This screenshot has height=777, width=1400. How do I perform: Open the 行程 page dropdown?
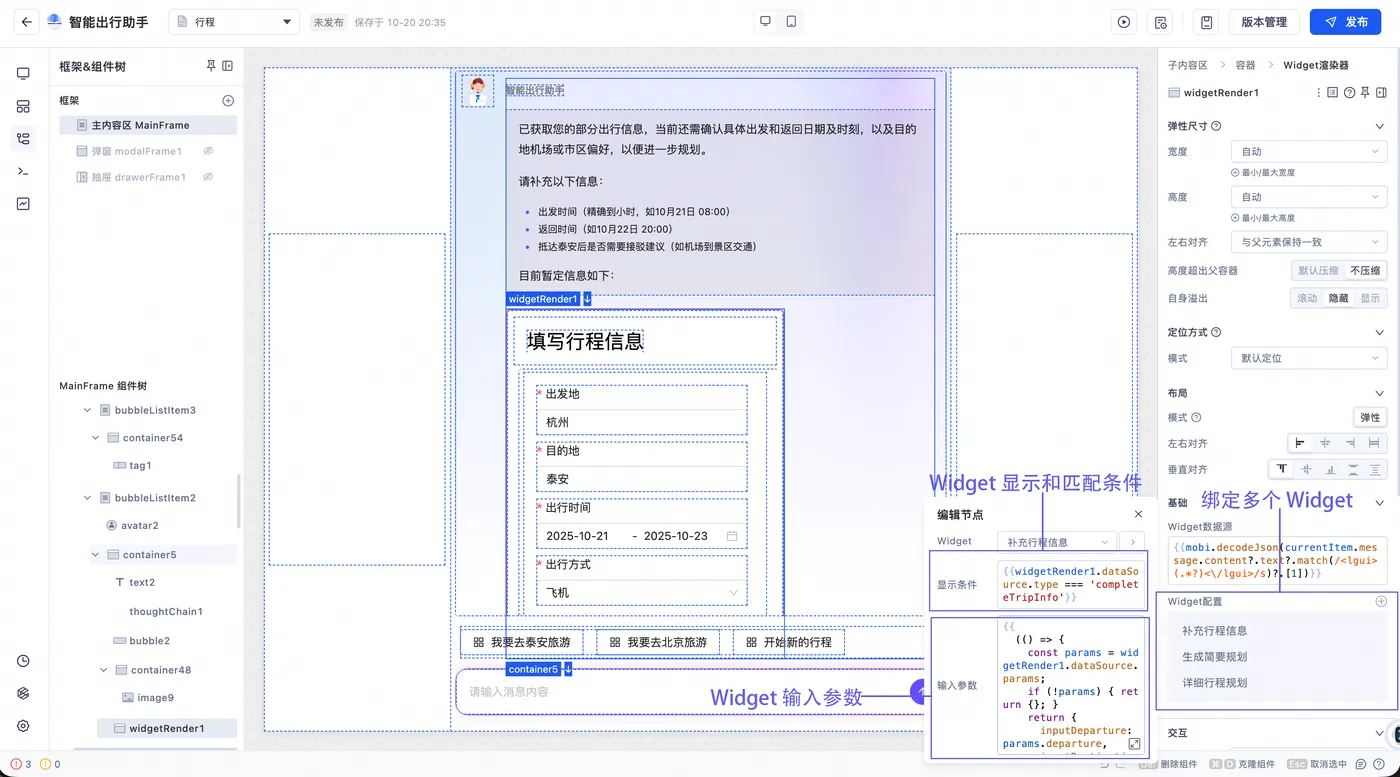(234, 22)
